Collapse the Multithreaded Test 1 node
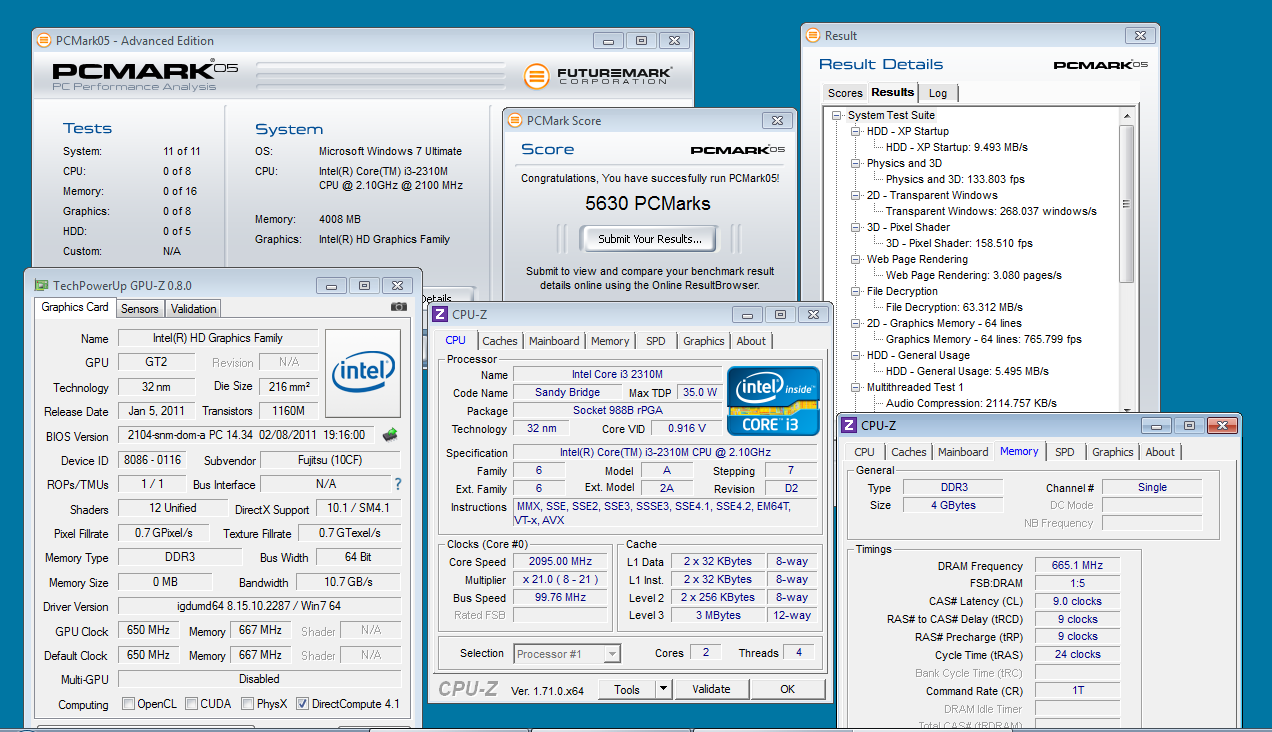1272x732 pixels. tap(856, 388)
